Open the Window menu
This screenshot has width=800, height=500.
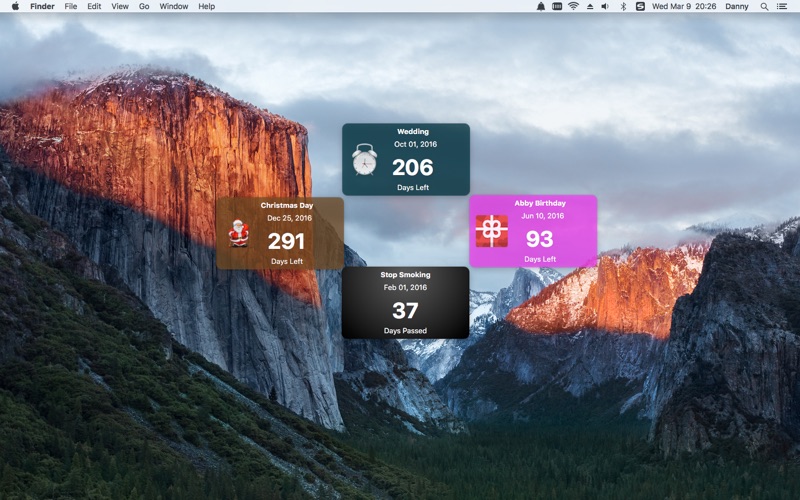pyautogui.click(x=174, y=6)
